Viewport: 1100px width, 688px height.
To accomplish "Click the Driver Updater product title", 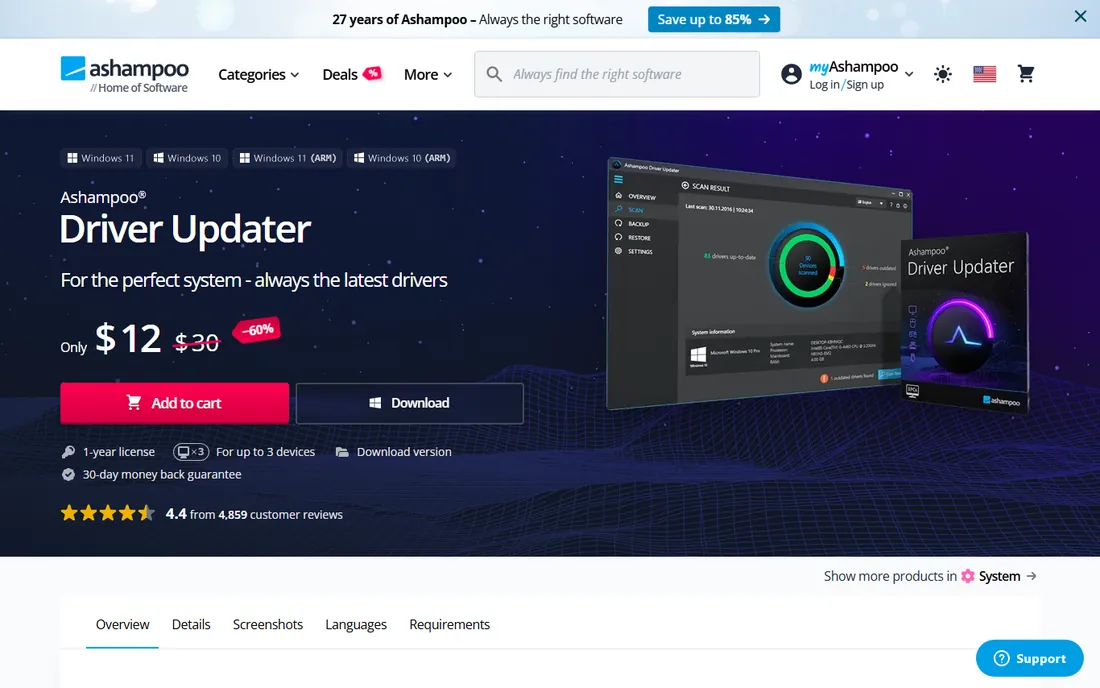I will point(185,229).
